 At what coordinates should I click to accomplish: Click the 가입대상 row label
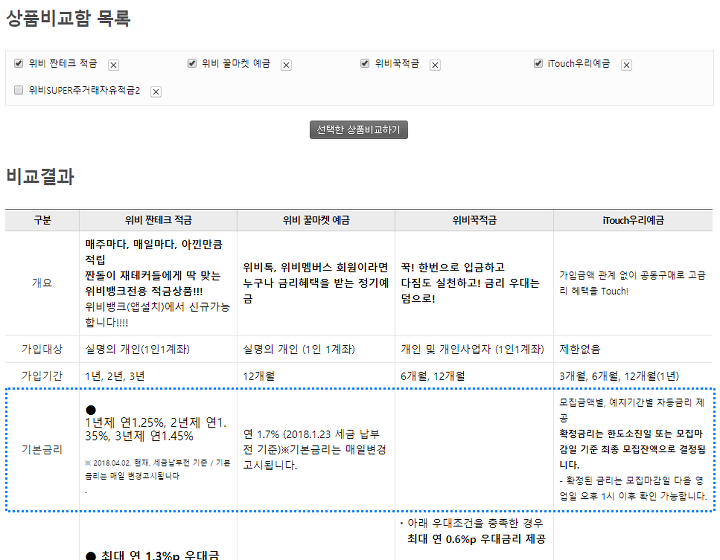point(42,349)
